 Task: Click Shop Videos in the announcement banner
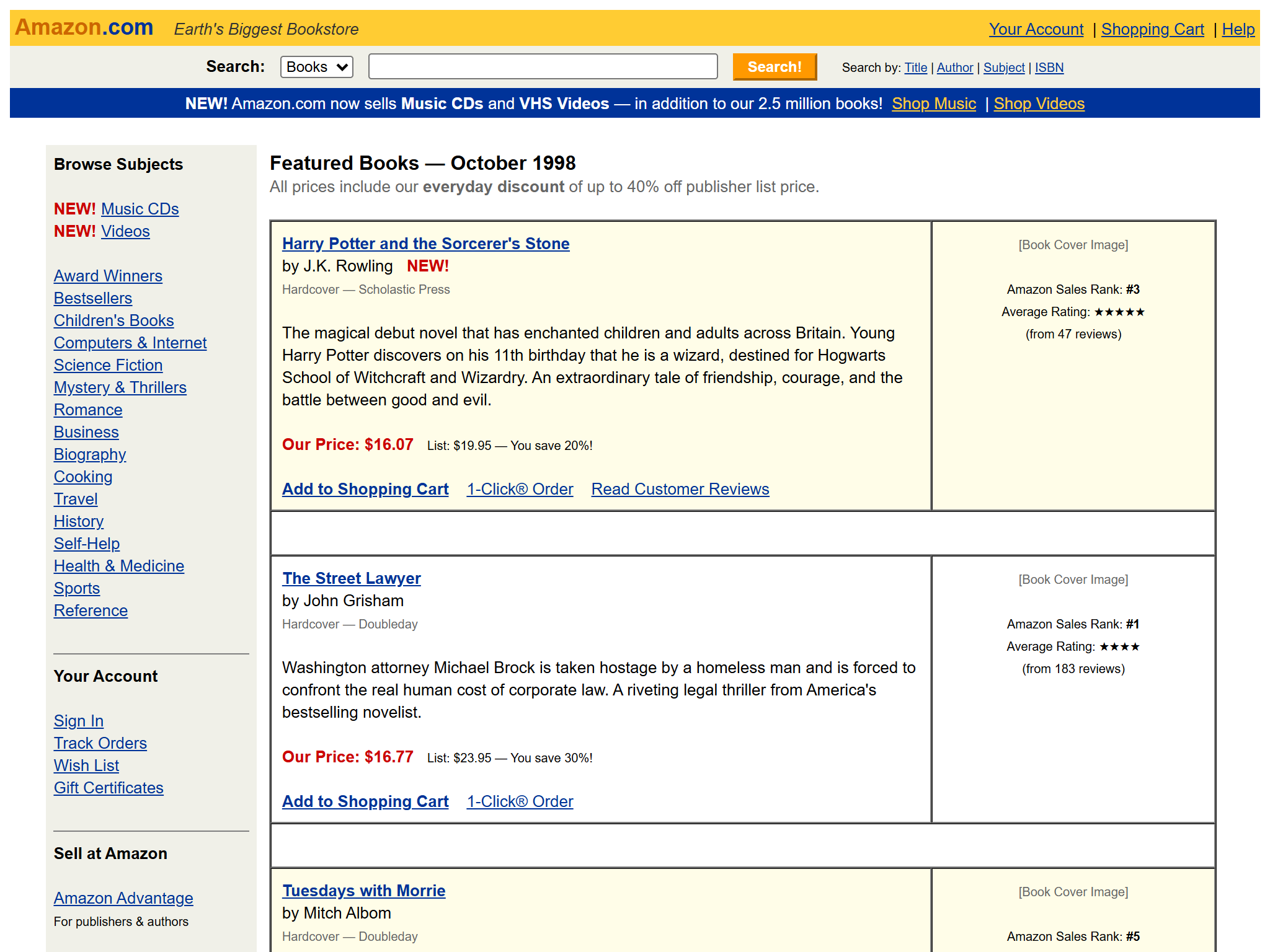point(1039,104)
